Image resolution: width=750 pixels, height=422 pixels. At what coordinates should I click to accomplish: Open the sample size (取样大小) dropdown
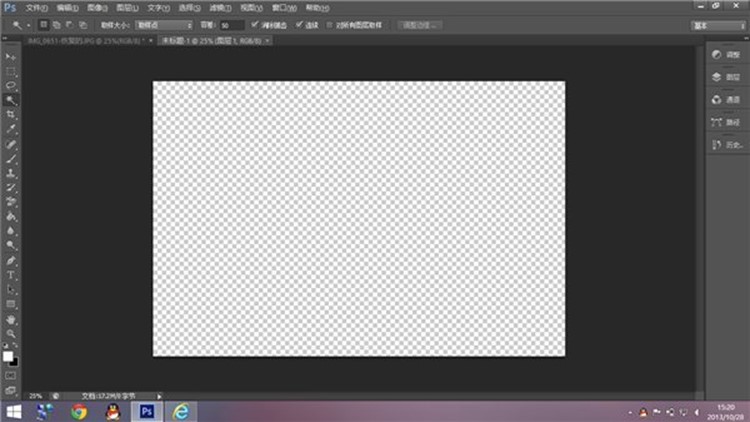click(165, 23)
